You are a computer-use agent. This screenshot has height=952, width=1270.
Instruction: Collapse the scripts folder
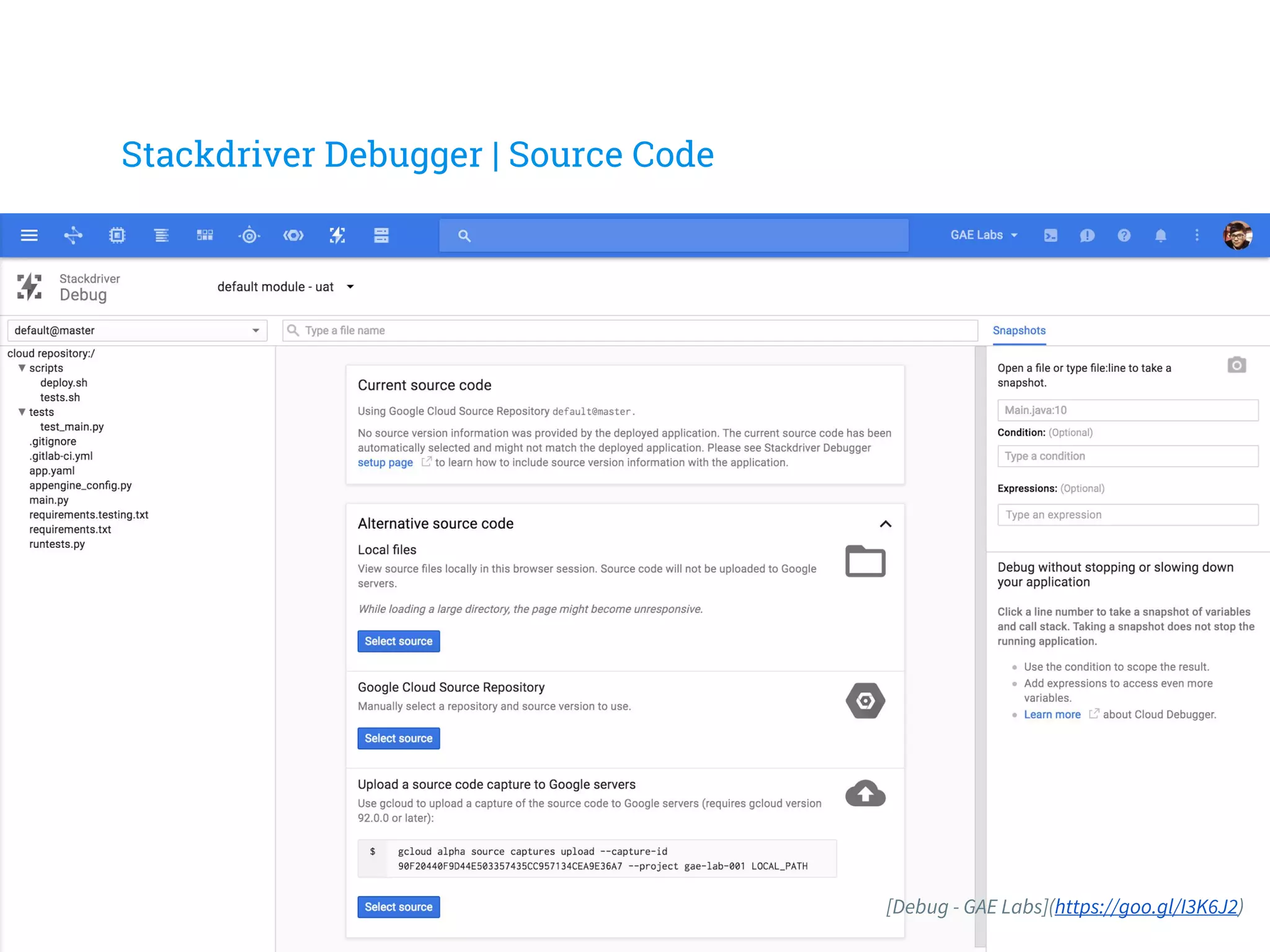pyautogui.click(x=22, y=368)
